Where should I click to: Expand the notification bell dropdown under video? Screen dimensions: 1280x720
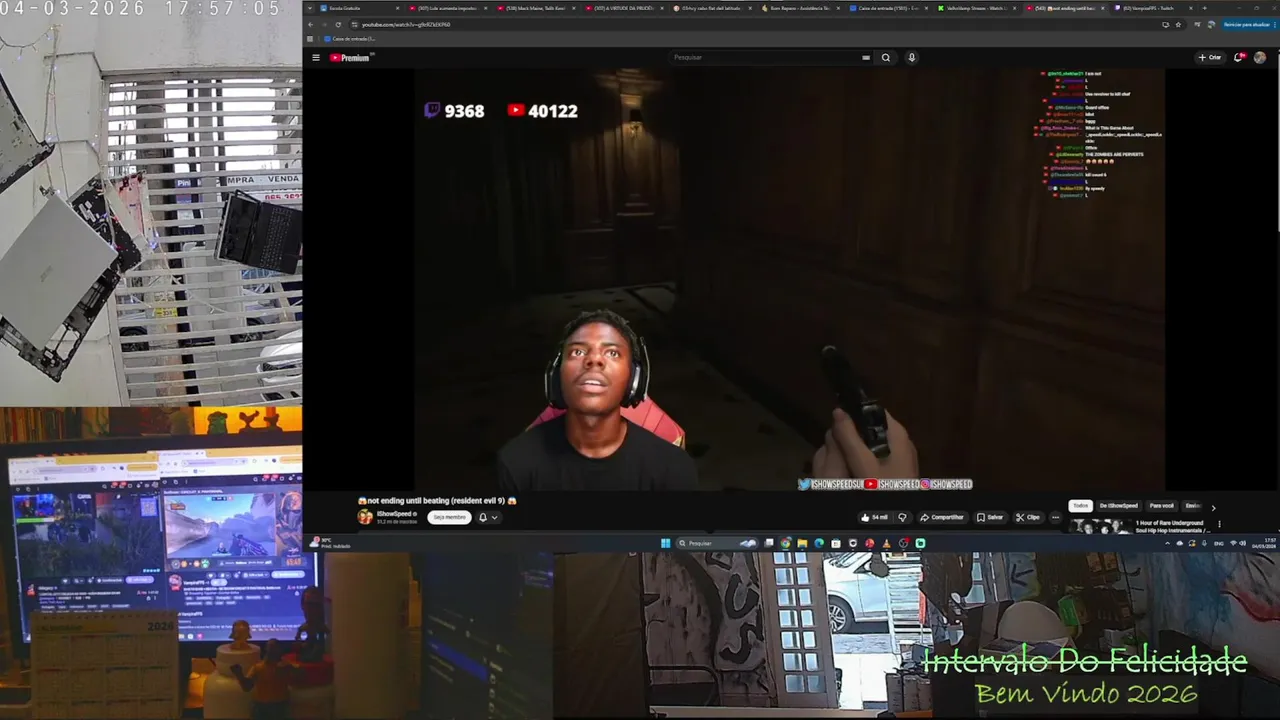(x=487, y=517)
